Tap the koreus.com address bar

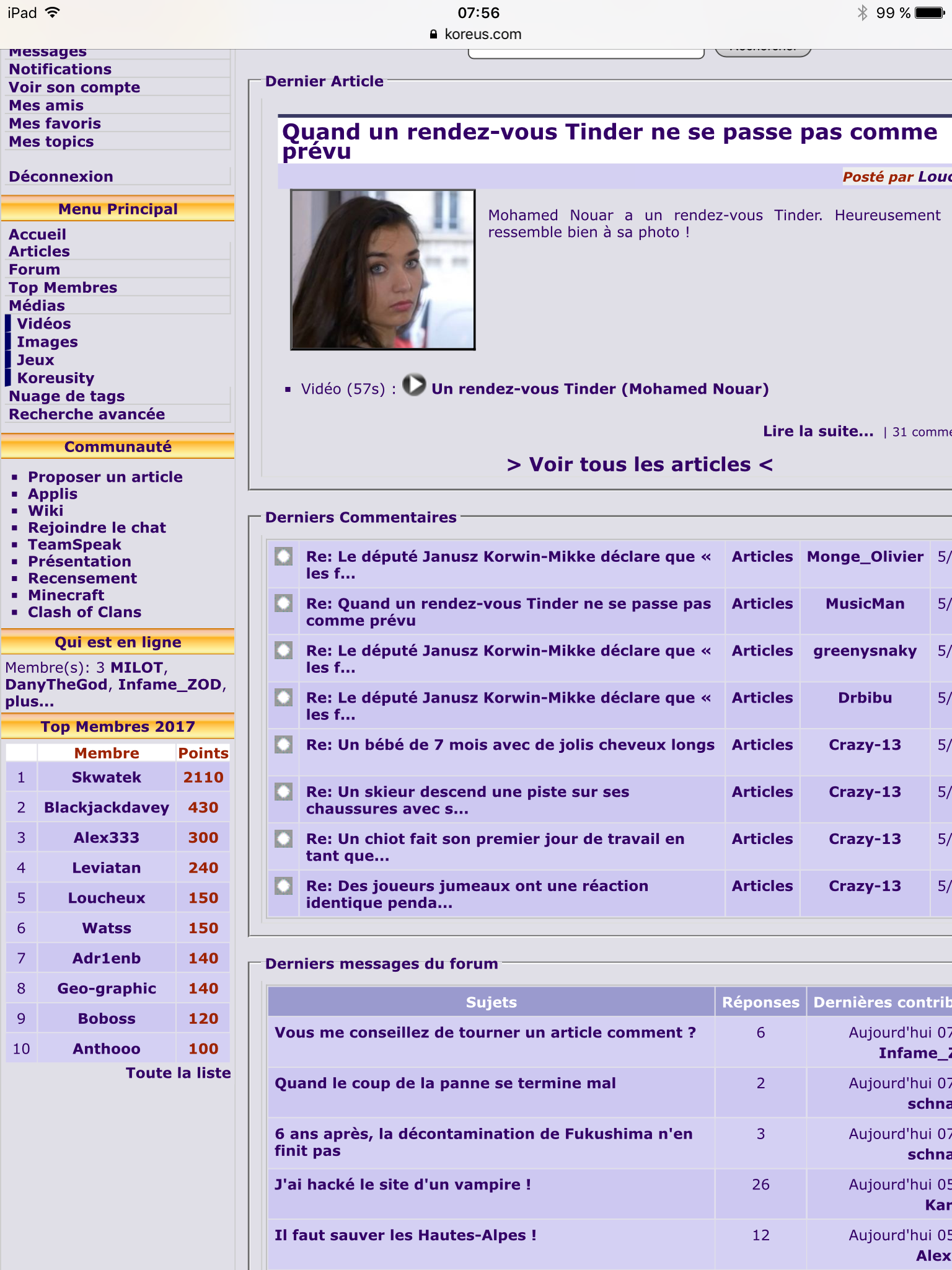pos(476,34)
